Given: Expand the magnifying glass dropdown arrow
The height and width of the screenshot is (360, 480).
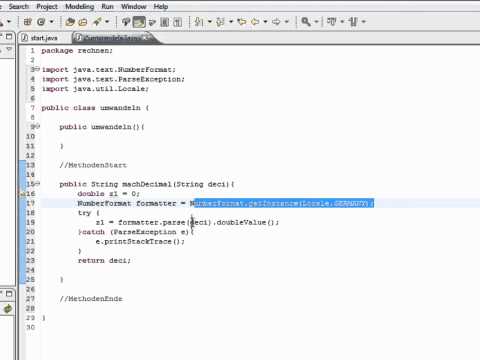Looking at the screenshot, I should point(316,22).
